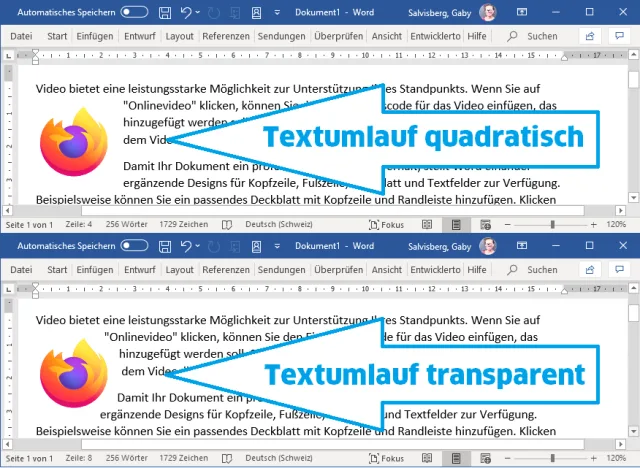Select Print Layout view in bottom window
Viewport: 640px width, 468px height.
(x=456, y=459)
